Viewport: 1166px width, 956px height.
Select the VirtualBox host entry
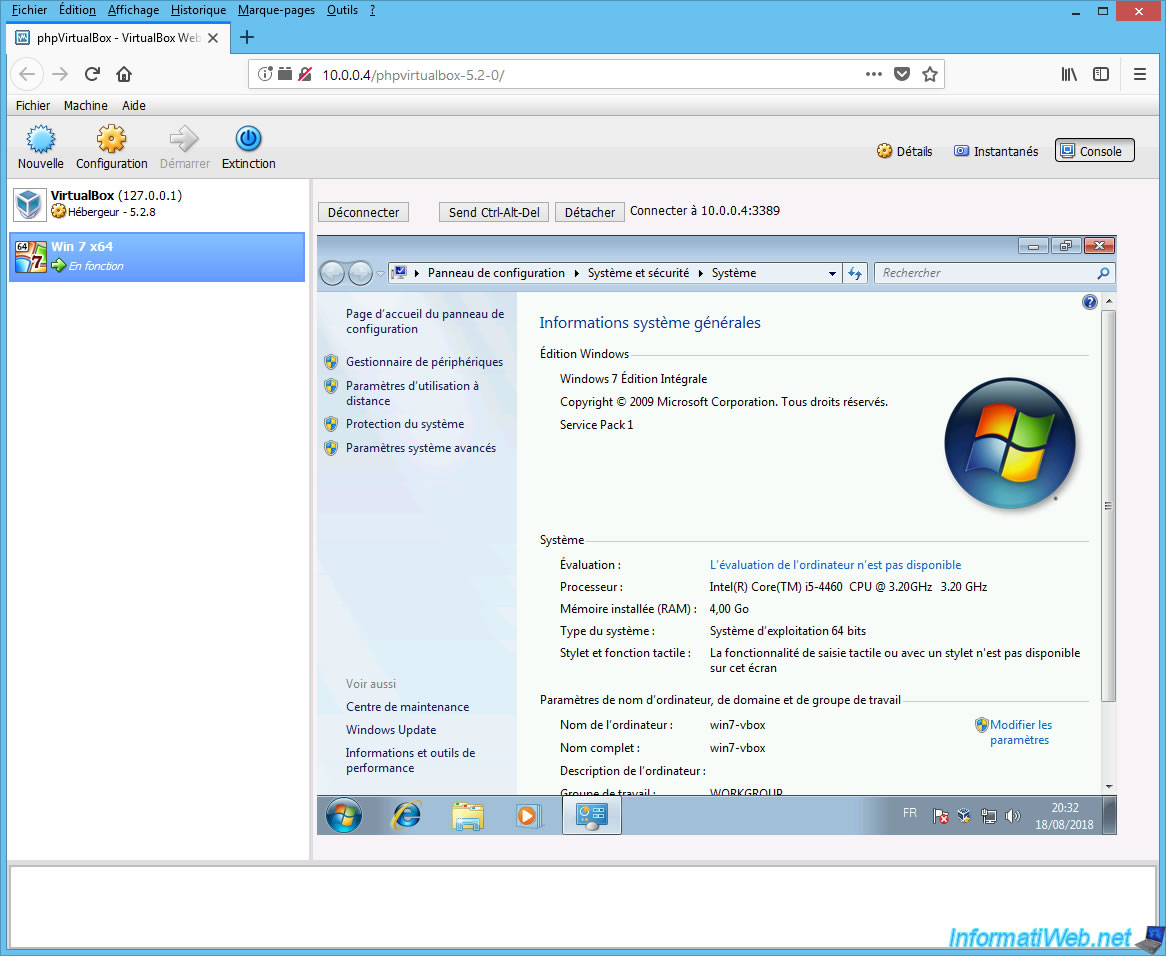[x=157, y=204]
